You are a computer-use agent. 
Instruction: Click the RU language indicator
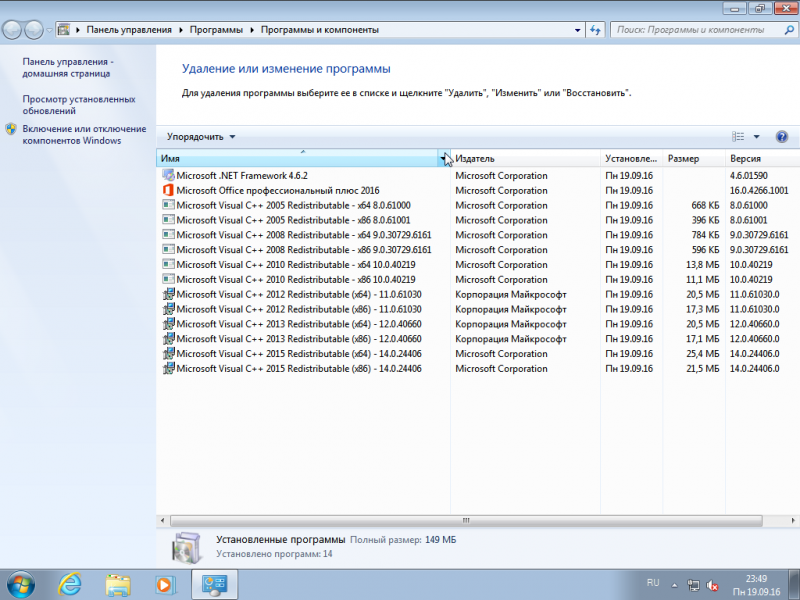653,583
